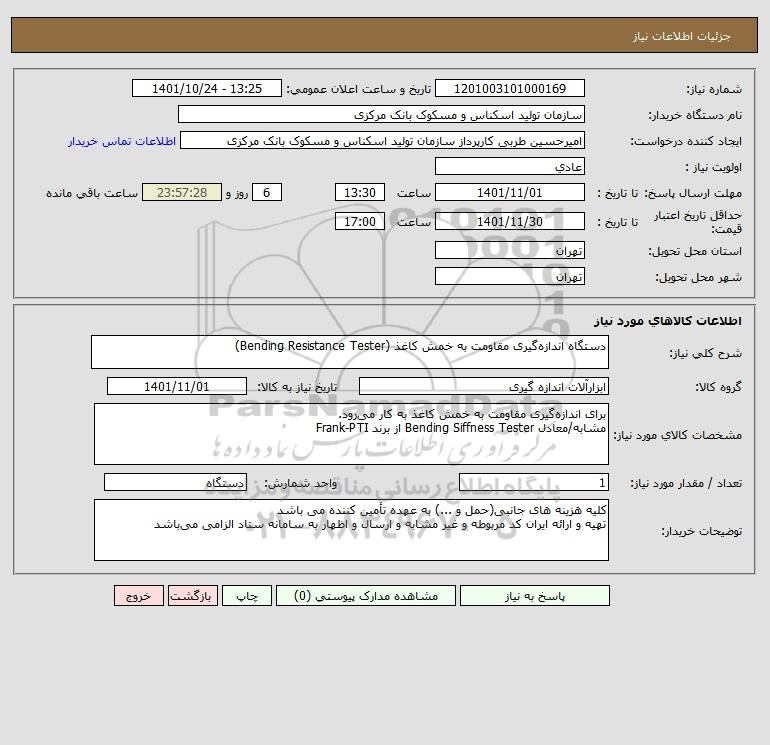The width and height of the screenshot is (770, 745).
Task: Click the countdown timer 23:57:28
Action: point(182,193)
